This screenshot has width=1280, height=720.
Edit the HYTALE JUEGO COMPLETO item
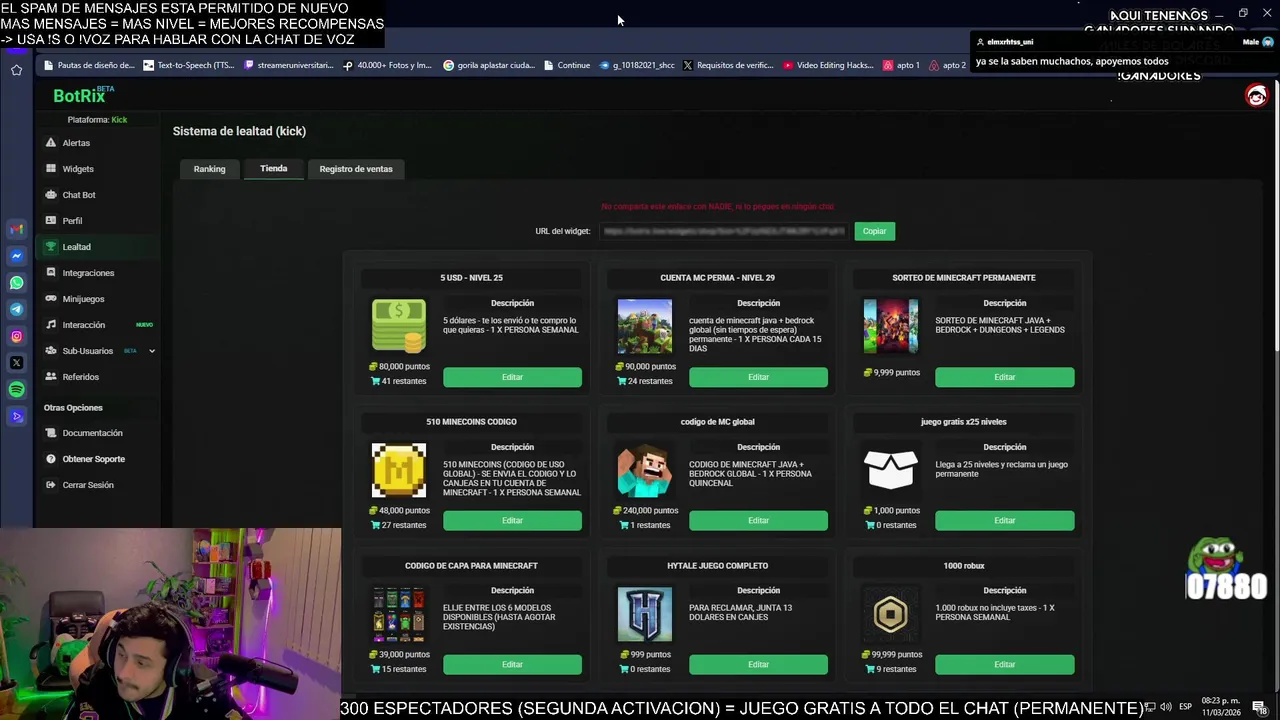(758, 664)
